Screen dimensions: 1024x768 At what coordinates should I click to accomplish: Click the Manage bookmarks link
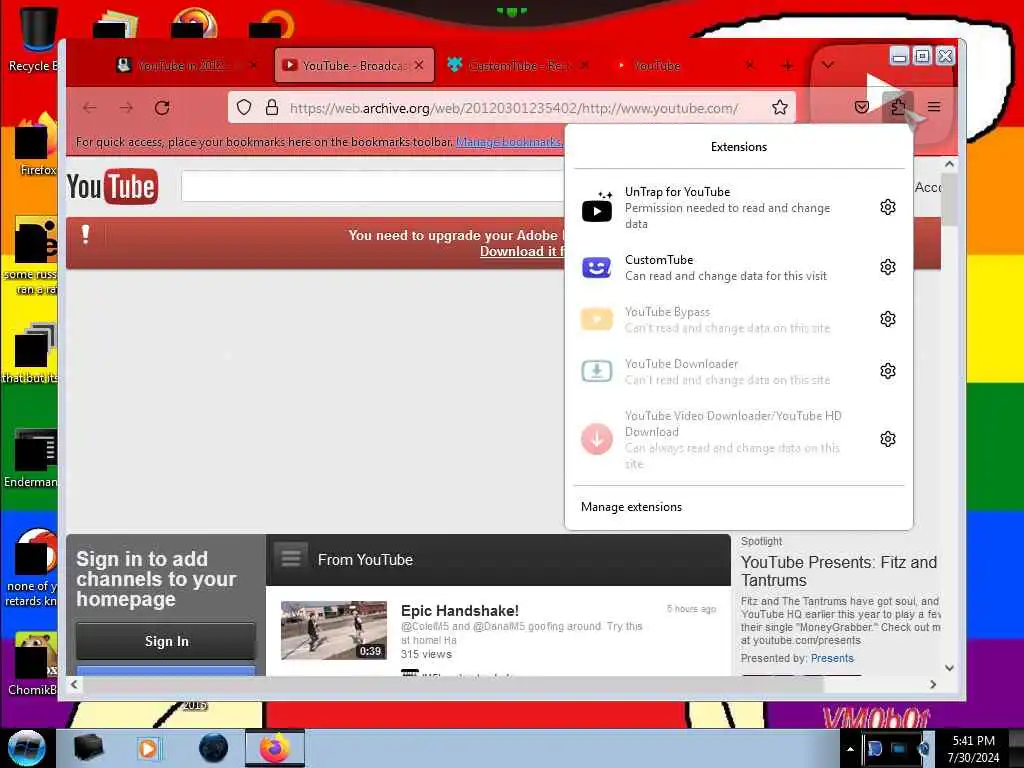(x=509, y=142)
